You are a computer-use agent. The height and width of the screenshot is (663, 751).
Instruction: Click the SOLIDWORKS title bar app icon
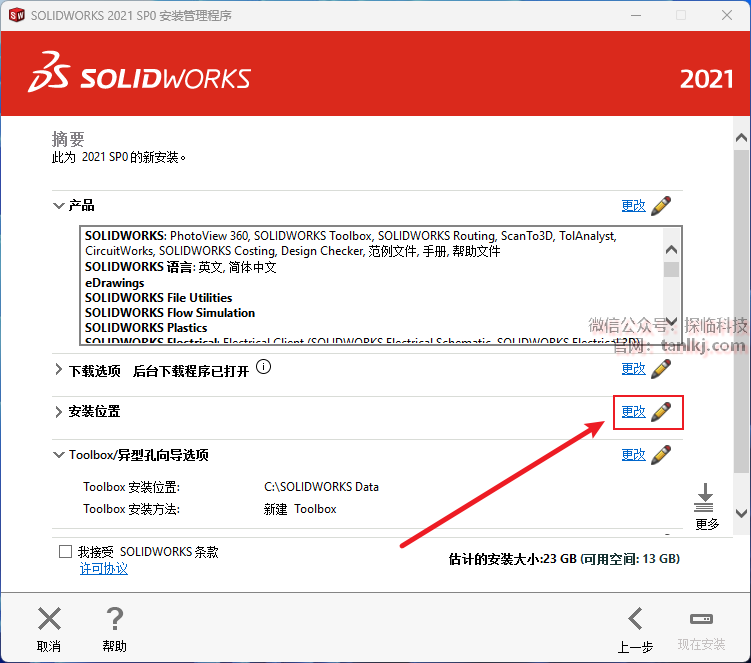click(17, 15)
